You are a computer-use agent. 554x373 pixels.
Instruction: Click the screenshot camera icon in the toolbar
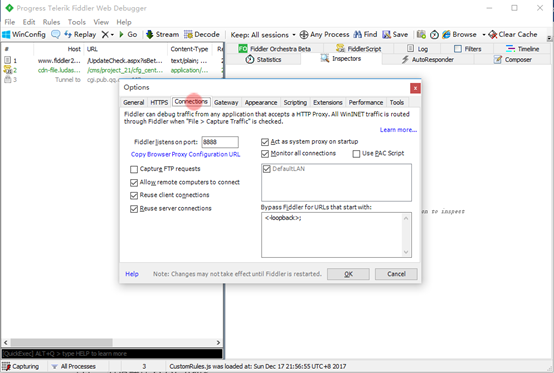tap(421, 35)
